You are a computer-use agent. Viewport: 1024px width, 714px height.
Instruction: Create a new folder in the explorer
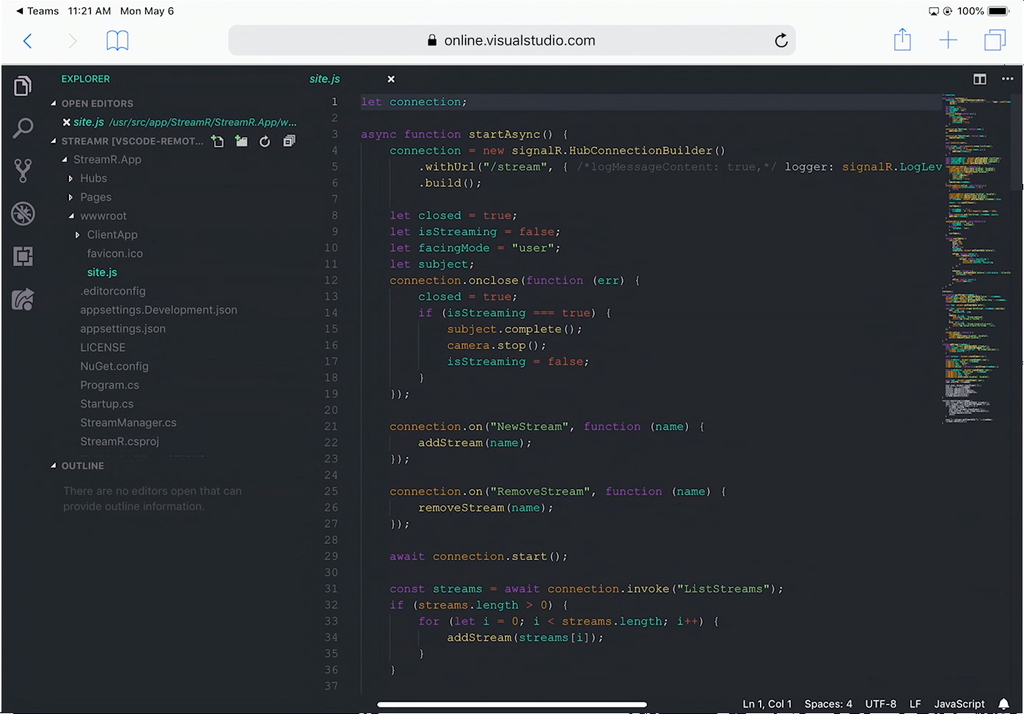[241, 141]
